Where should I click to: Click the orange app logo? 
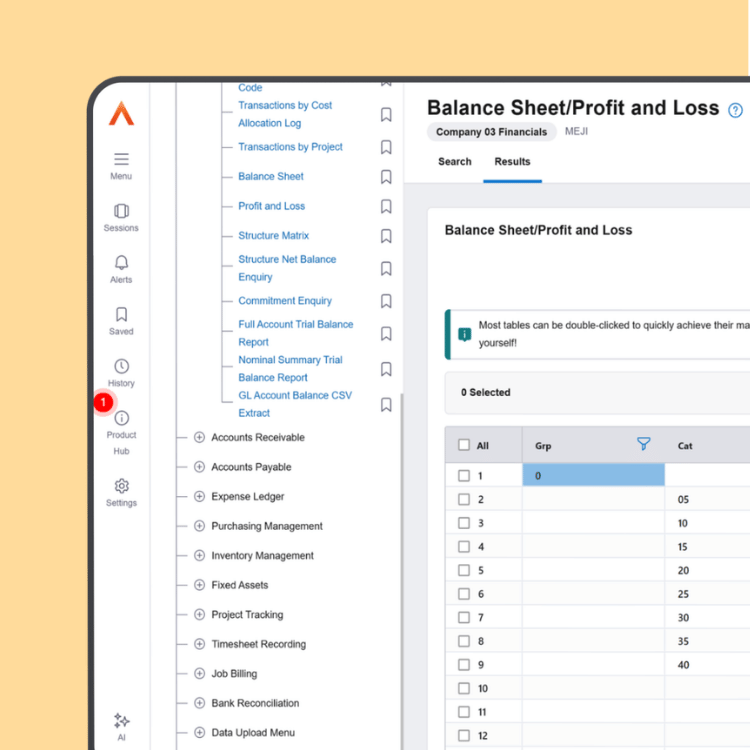(121, 113)
